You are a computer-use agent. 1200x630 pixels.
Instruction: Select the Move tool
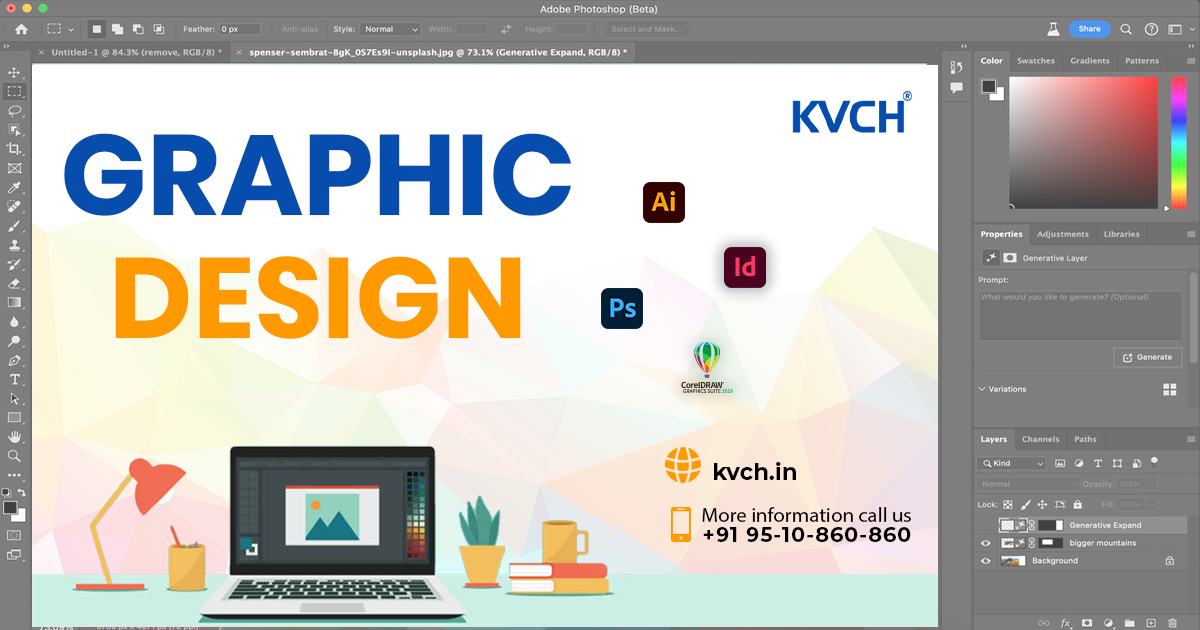click(14, 73)
